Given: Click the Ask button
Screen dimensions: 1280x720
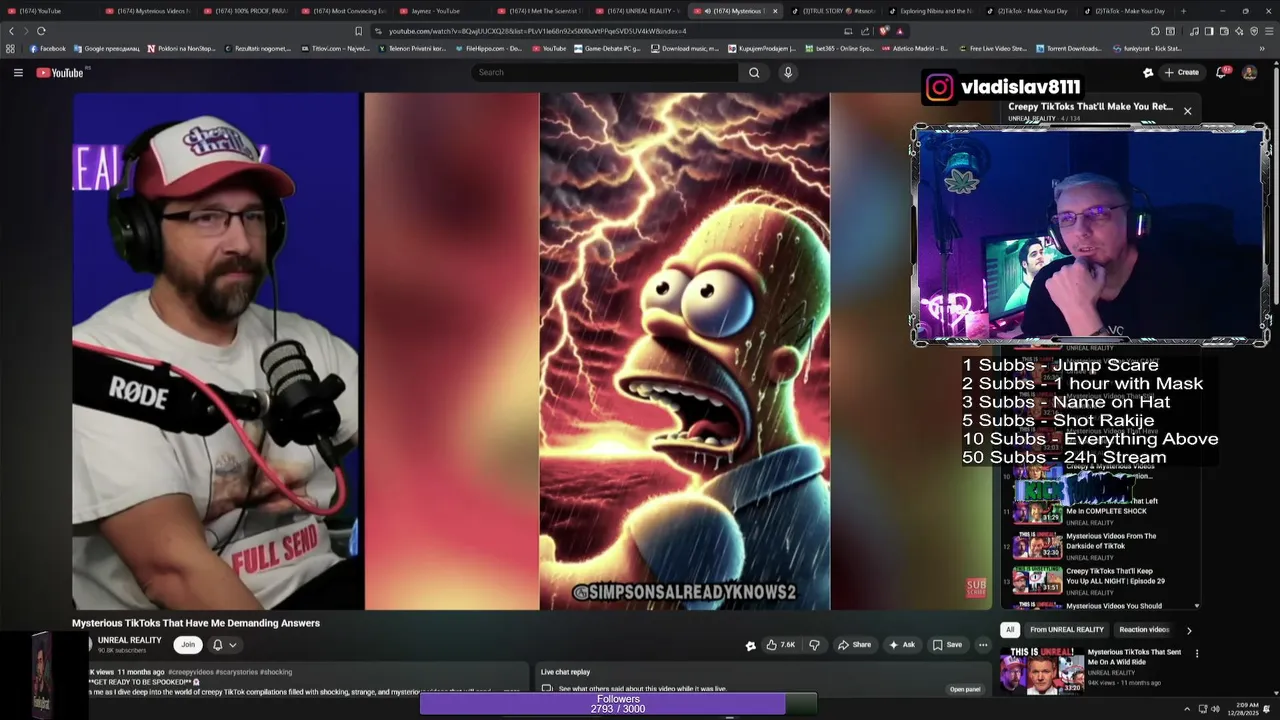Looking at the screenshot, I should click(902, 645).
